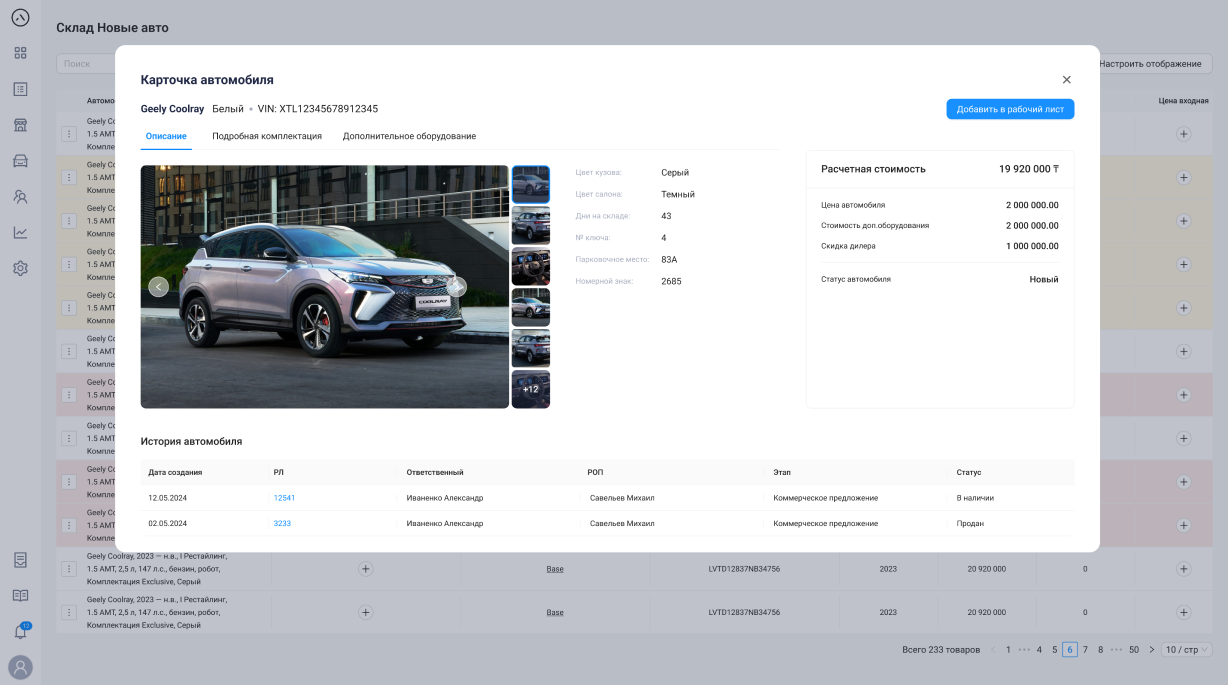Screen dimensions: 1228x685
Task: Click the Ответственный column header
Action: point(435,472)
